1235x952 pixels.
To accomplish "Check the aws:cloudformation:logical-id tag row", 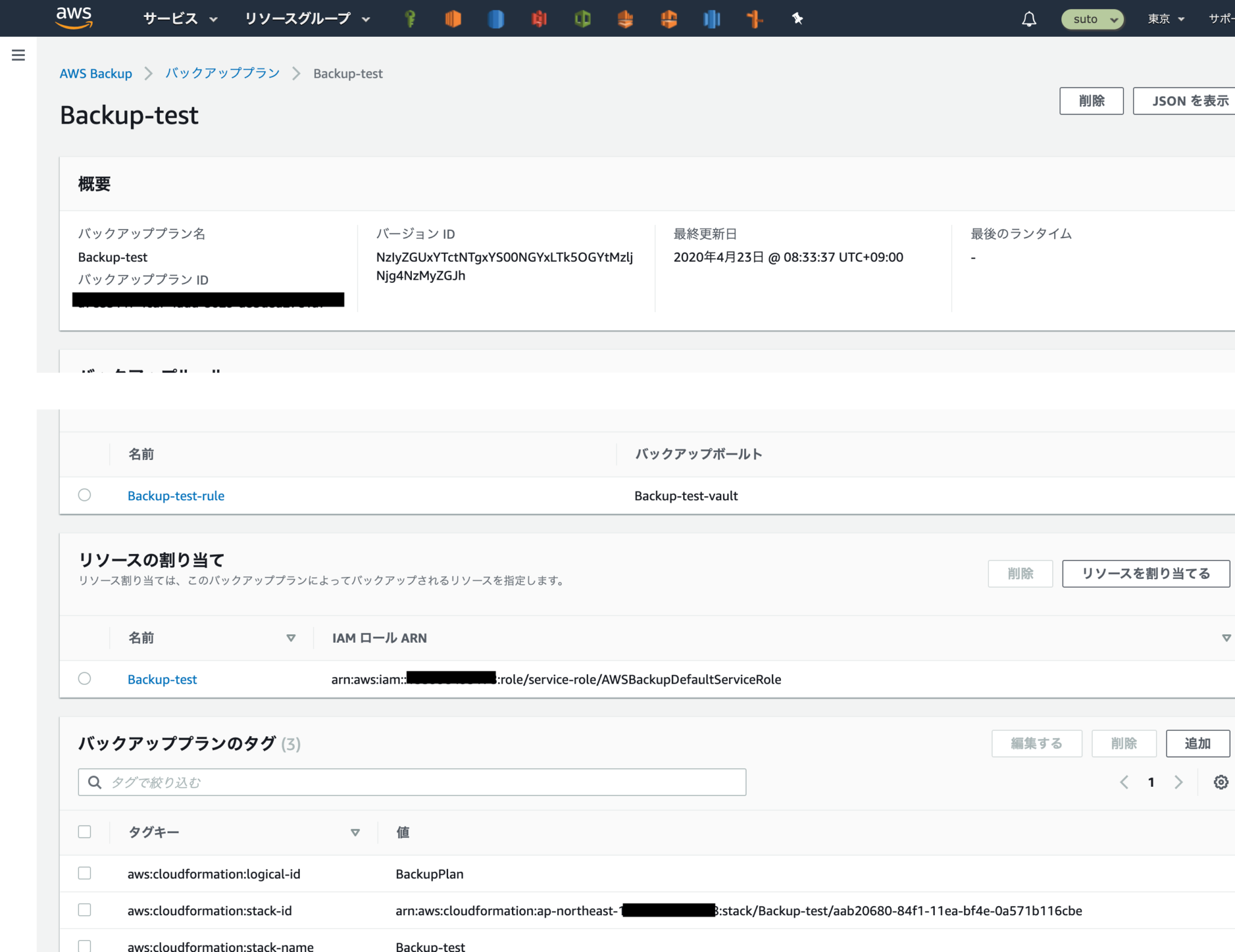I will coord(84,873).
